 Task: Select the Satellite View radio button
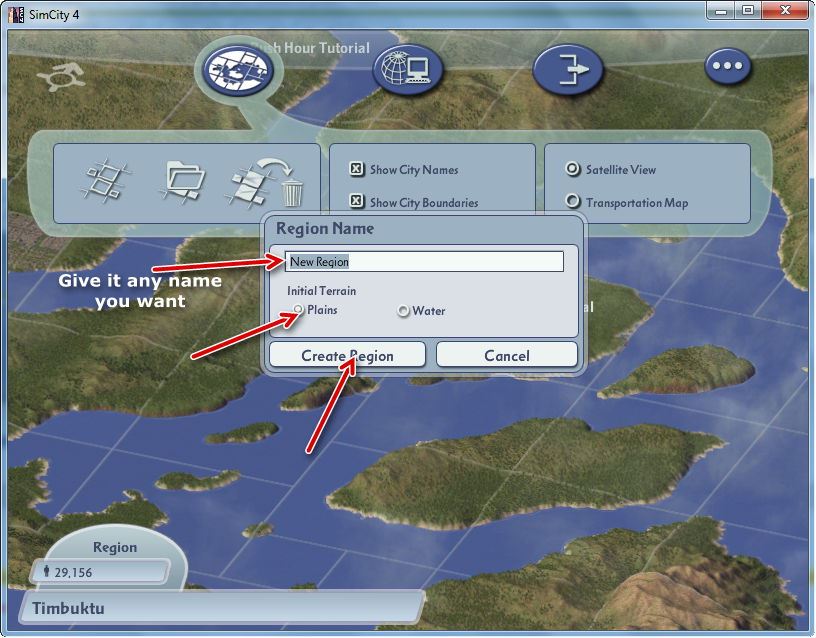[572, 169]
